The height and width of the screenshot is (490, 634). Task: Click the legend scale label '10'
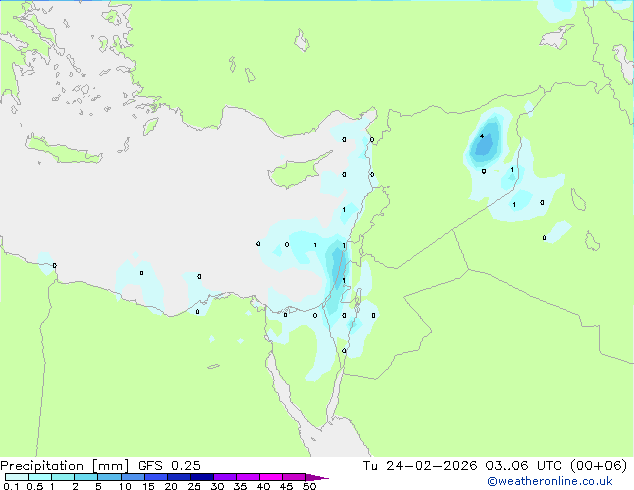pos(125,486)
